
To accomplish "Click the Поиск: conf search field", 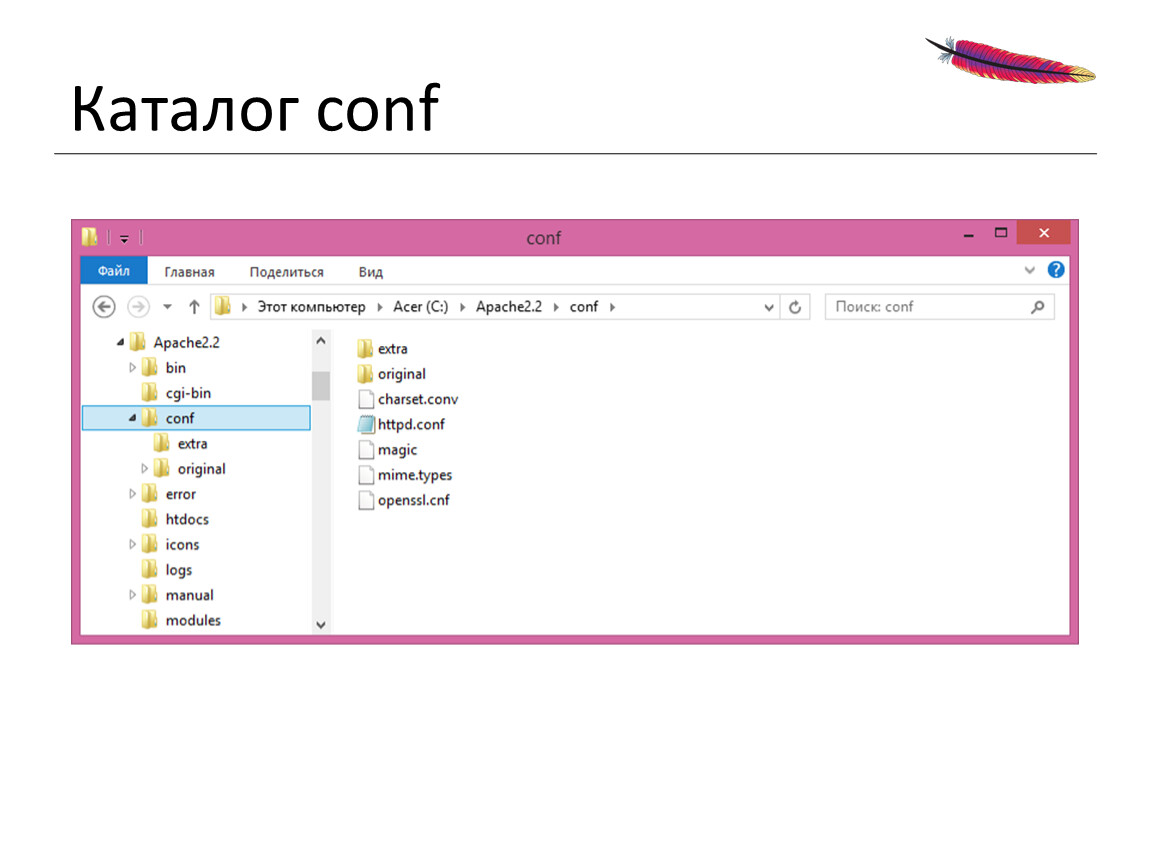I will click(925, 307).
